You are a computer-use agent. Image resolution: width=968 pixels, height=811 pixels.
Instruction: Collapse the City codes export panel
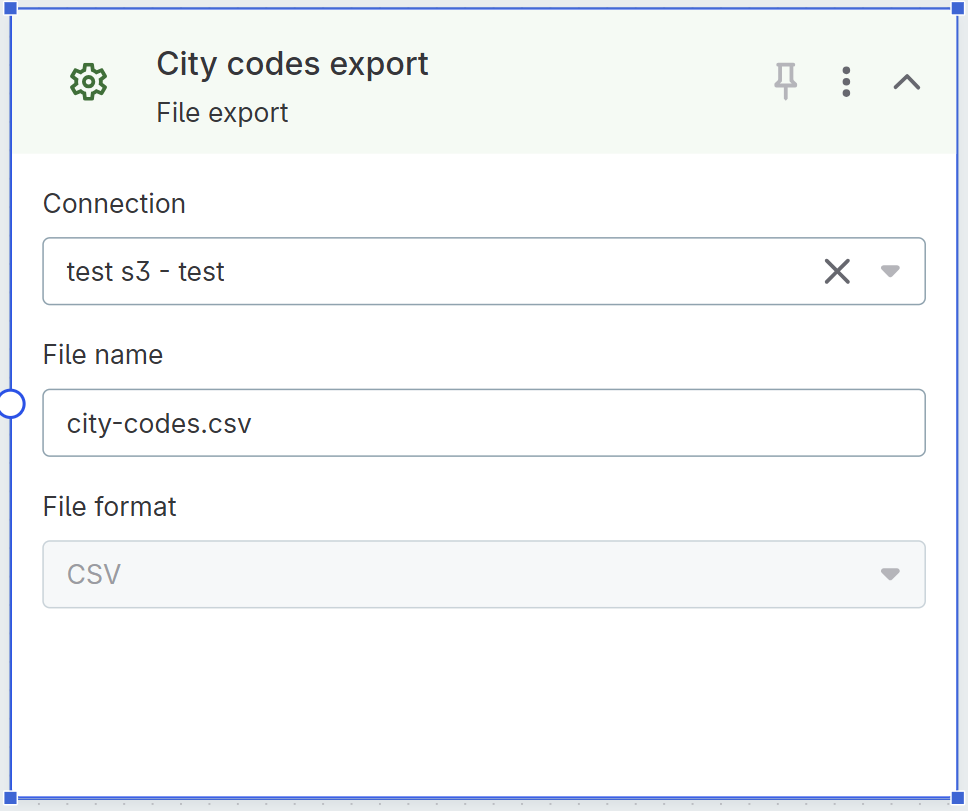[906, 81]
